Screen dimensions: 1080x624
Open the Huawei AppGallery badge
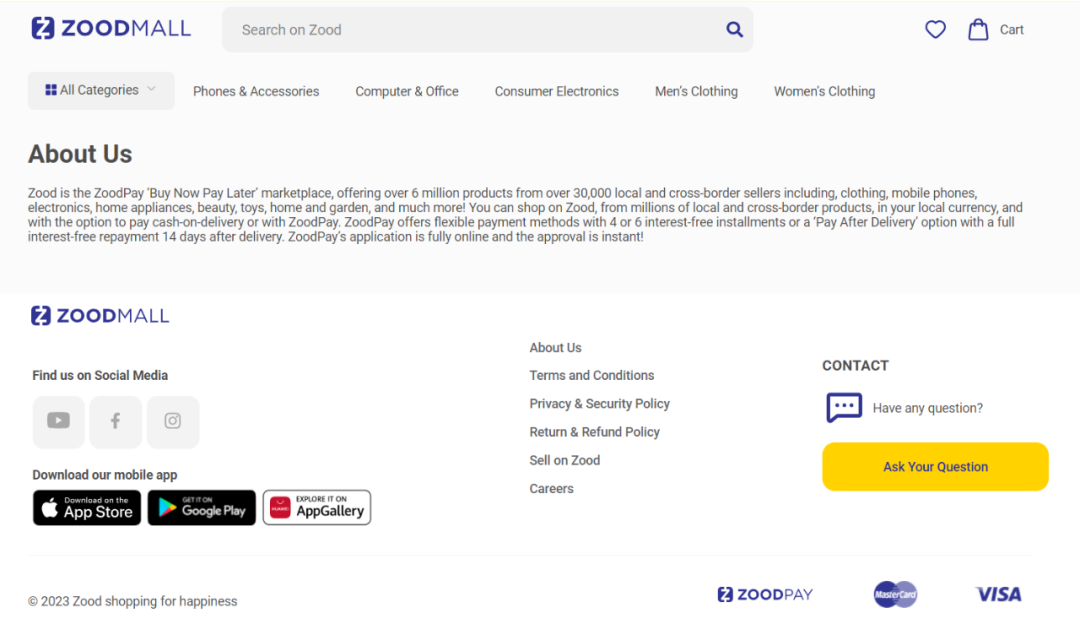click(317, 508)
